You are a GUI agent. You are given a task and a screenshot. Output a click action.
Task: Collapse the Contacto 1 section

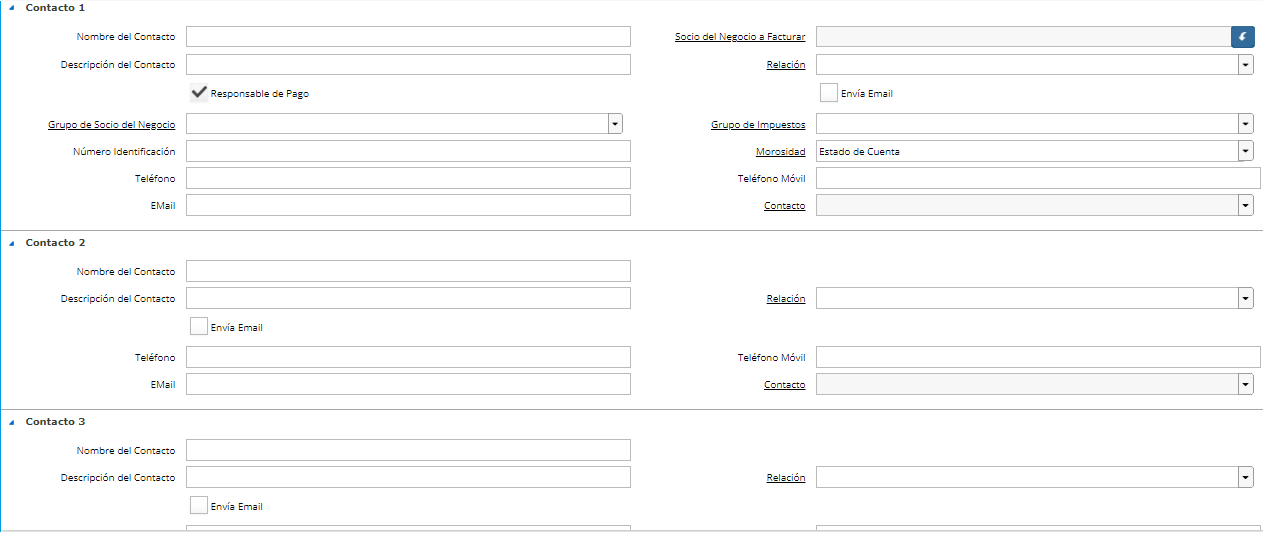click(x=12, y=8)
